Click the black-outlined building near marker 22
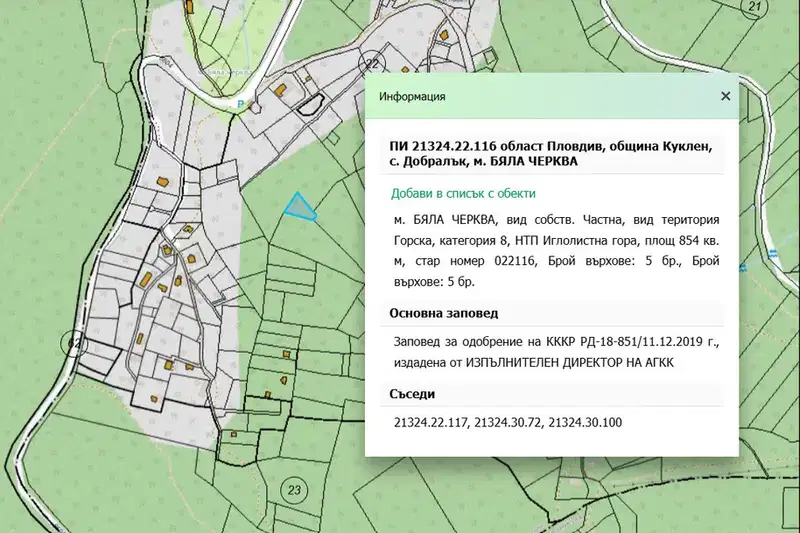 [311, 104]
